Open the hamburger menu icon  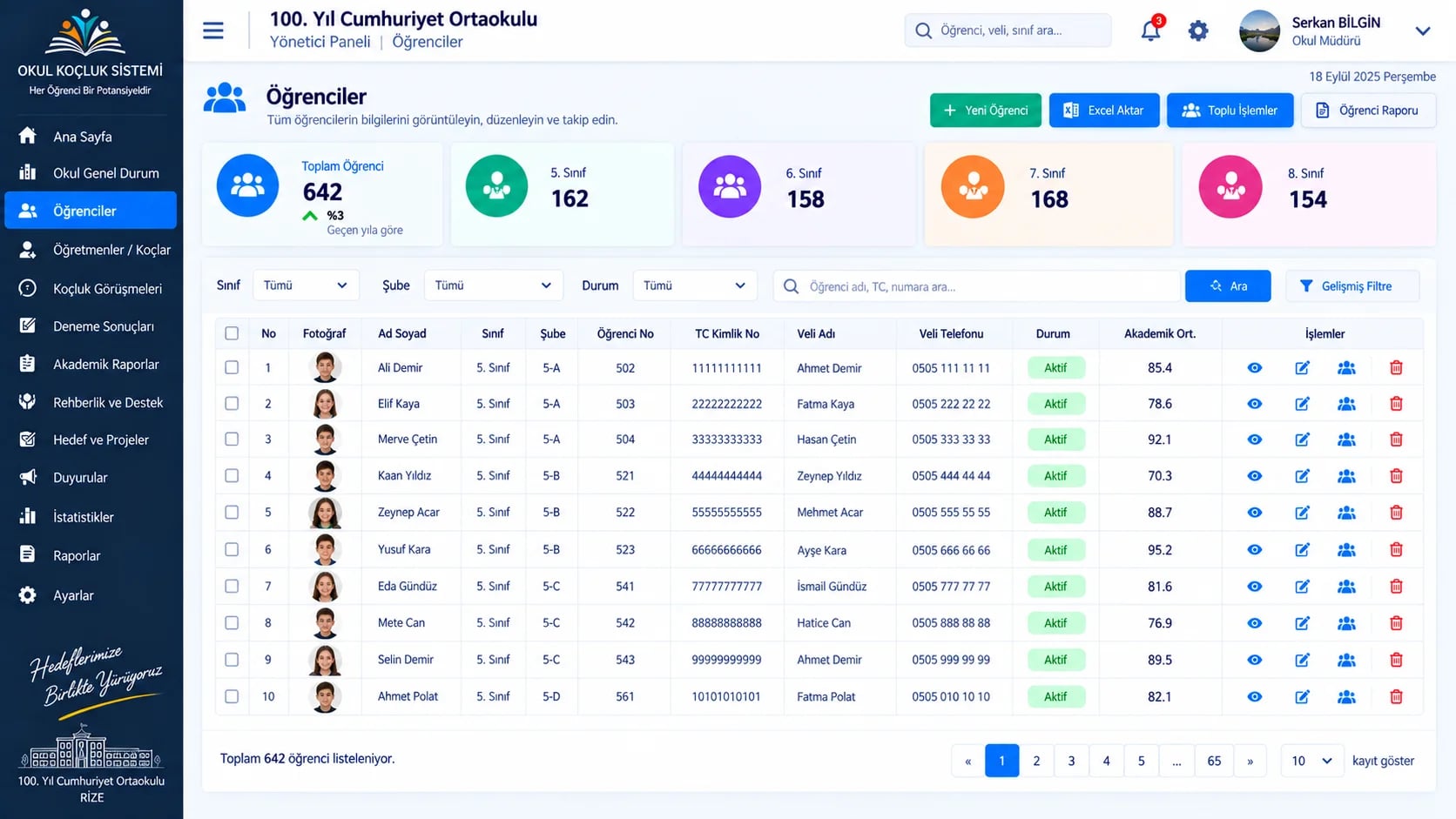pos(213,30)
